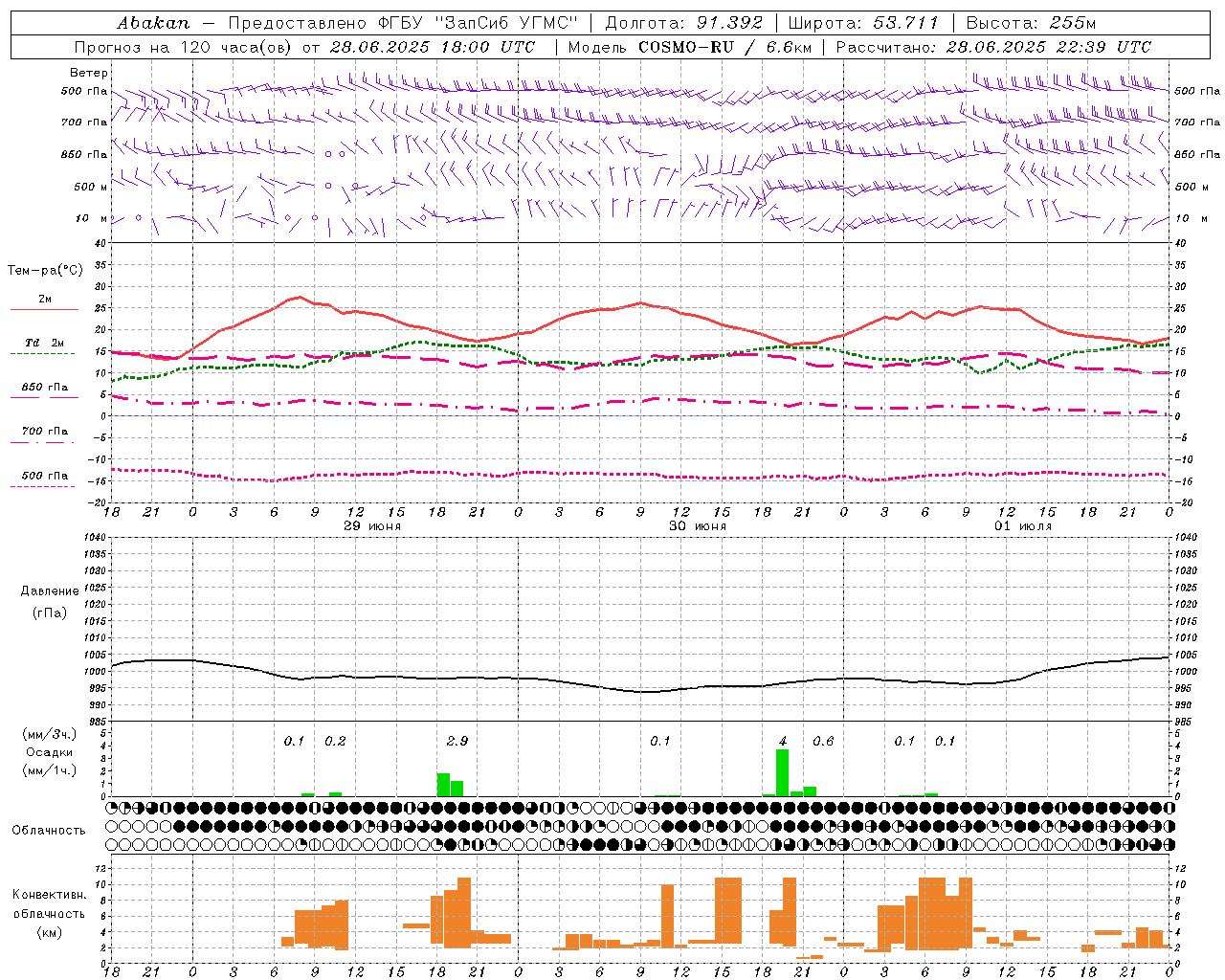Click the Тем-ра(°C) panel label
This screenshot has width=1225, height=980.
45,271
